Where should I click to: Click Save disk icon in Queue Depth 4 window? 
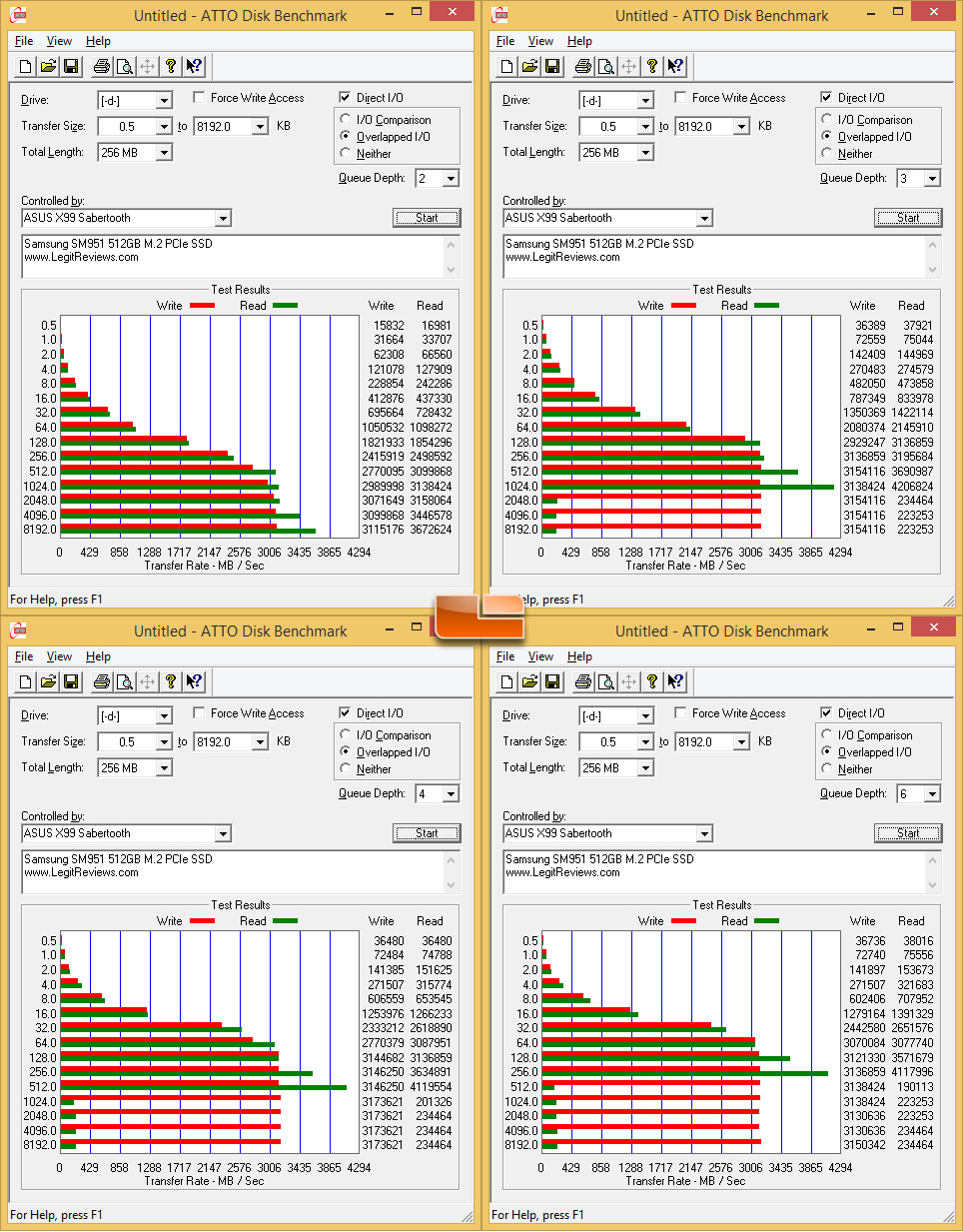pyautogui.click(x=71, y=682)
